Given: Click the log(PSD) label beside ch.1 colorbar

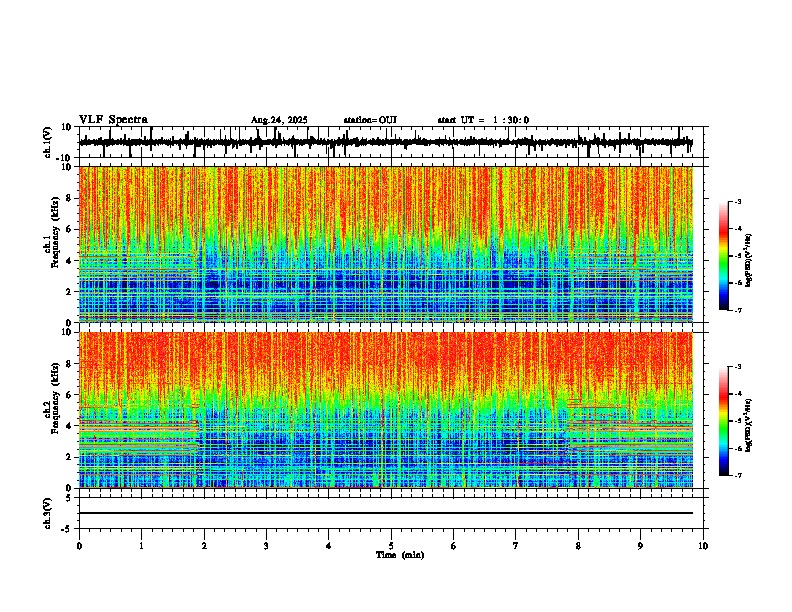Looking at the screenshot, I should click(x=748, y=260).
